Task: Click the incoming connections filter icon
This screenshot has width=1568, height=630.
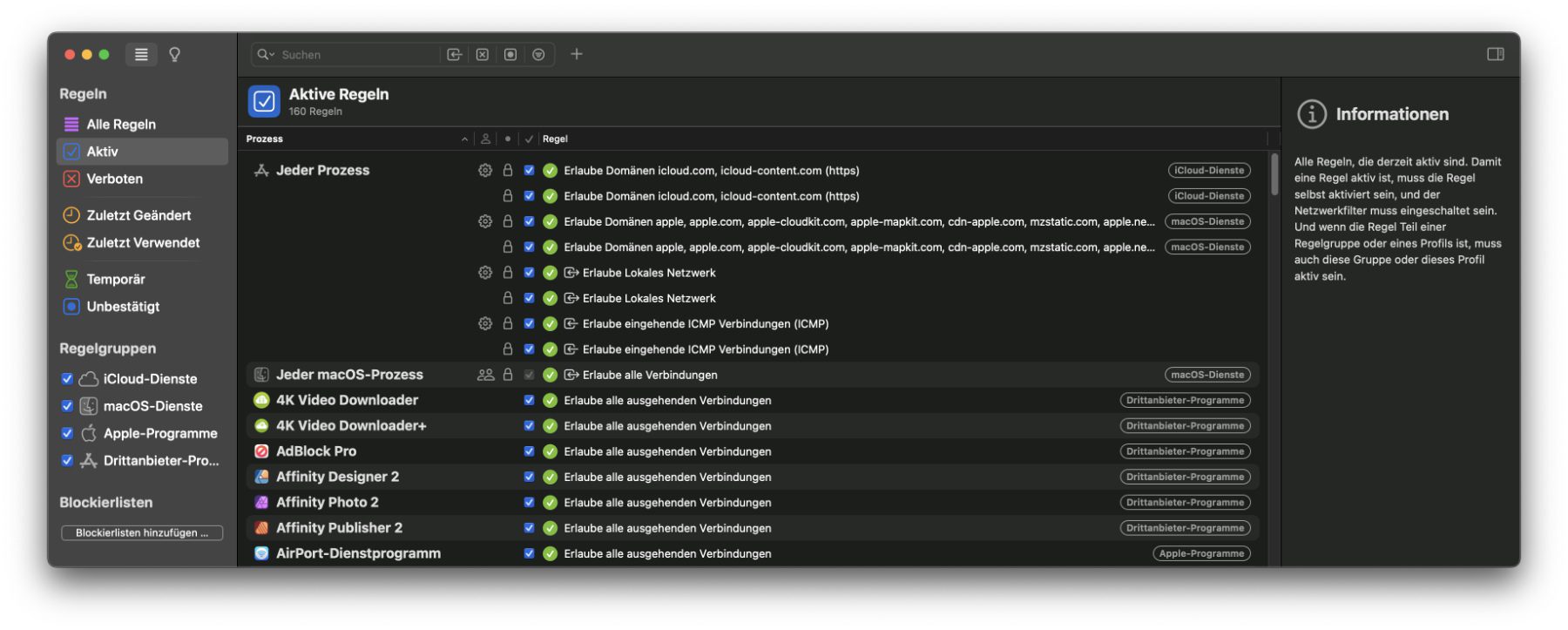Action: pyautogui.click(x=454, y=55)
